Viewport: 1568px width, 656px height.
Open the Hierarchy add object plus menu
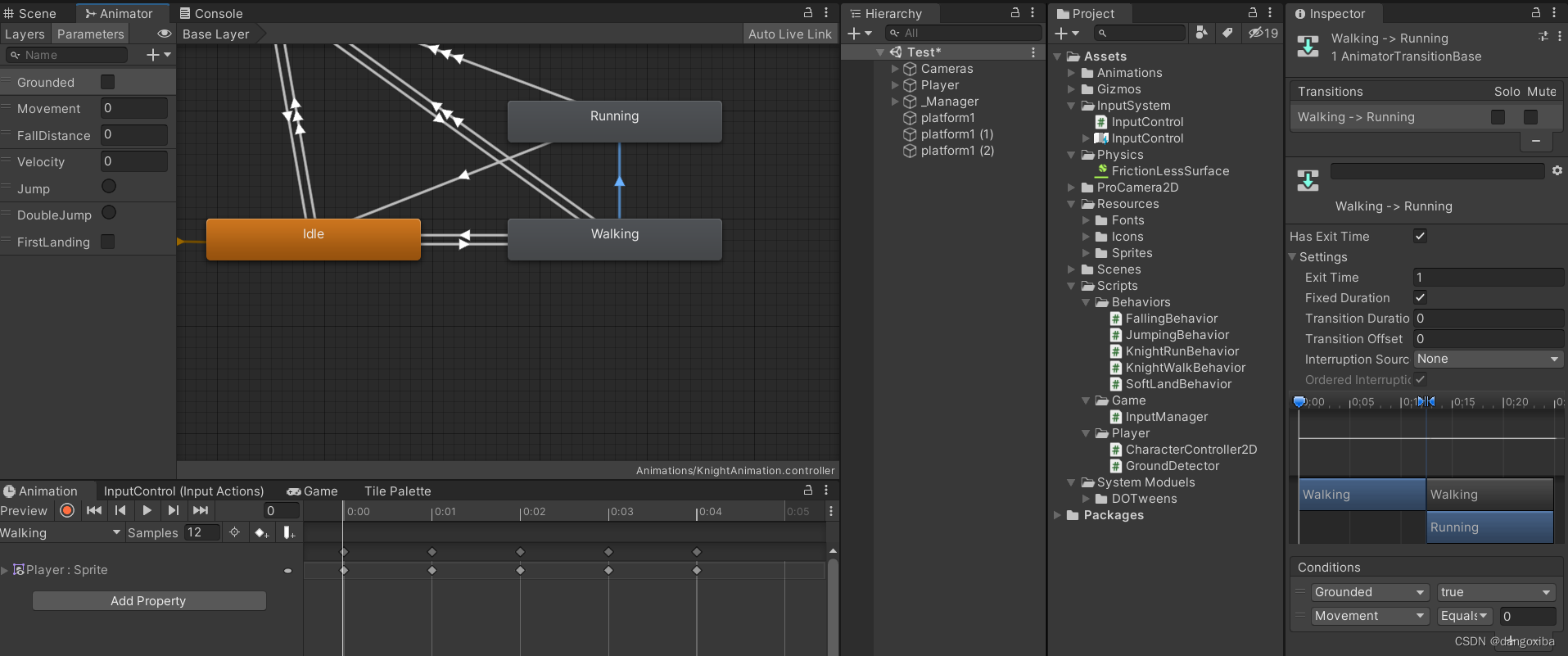[859, 33]
